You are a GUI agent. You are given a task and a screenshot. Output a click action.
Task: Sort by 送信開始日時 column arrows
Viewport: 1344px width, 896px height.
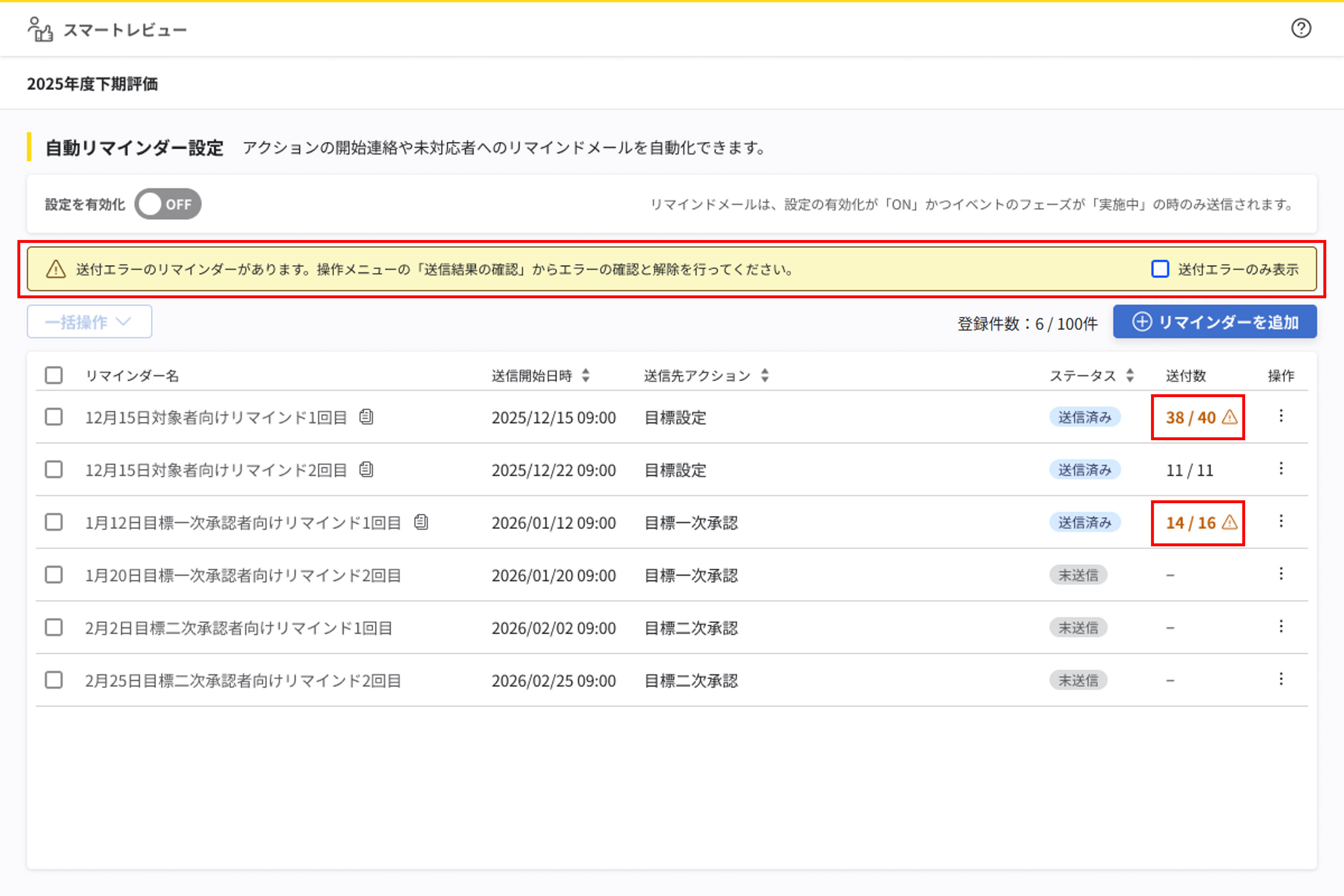point(585,375)
